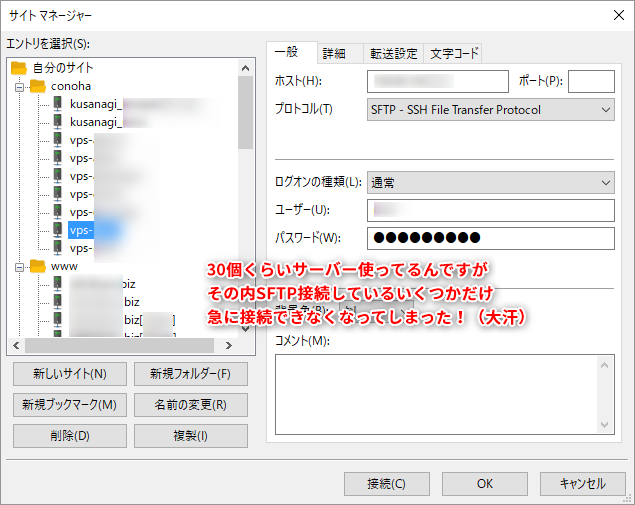Select the www folder label
The image size is (635, 505).
64,266
